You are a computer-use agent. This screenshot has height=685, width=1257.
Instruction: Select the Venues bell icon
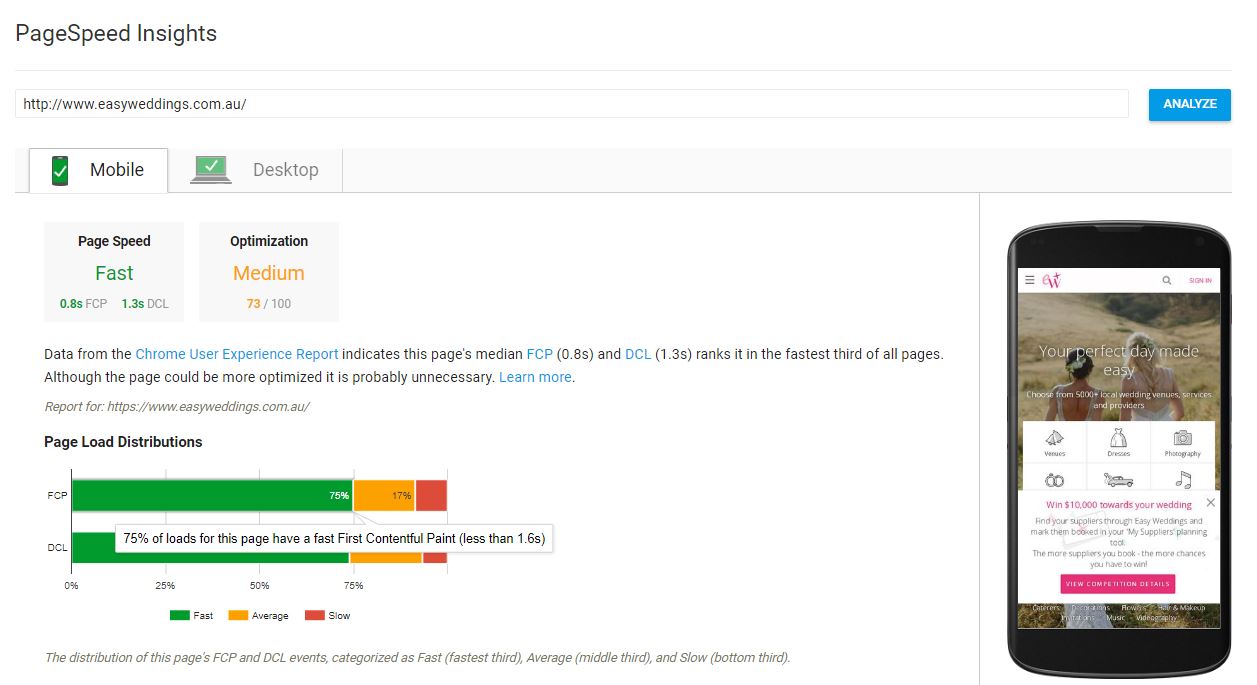click(x=1055, y=438)
